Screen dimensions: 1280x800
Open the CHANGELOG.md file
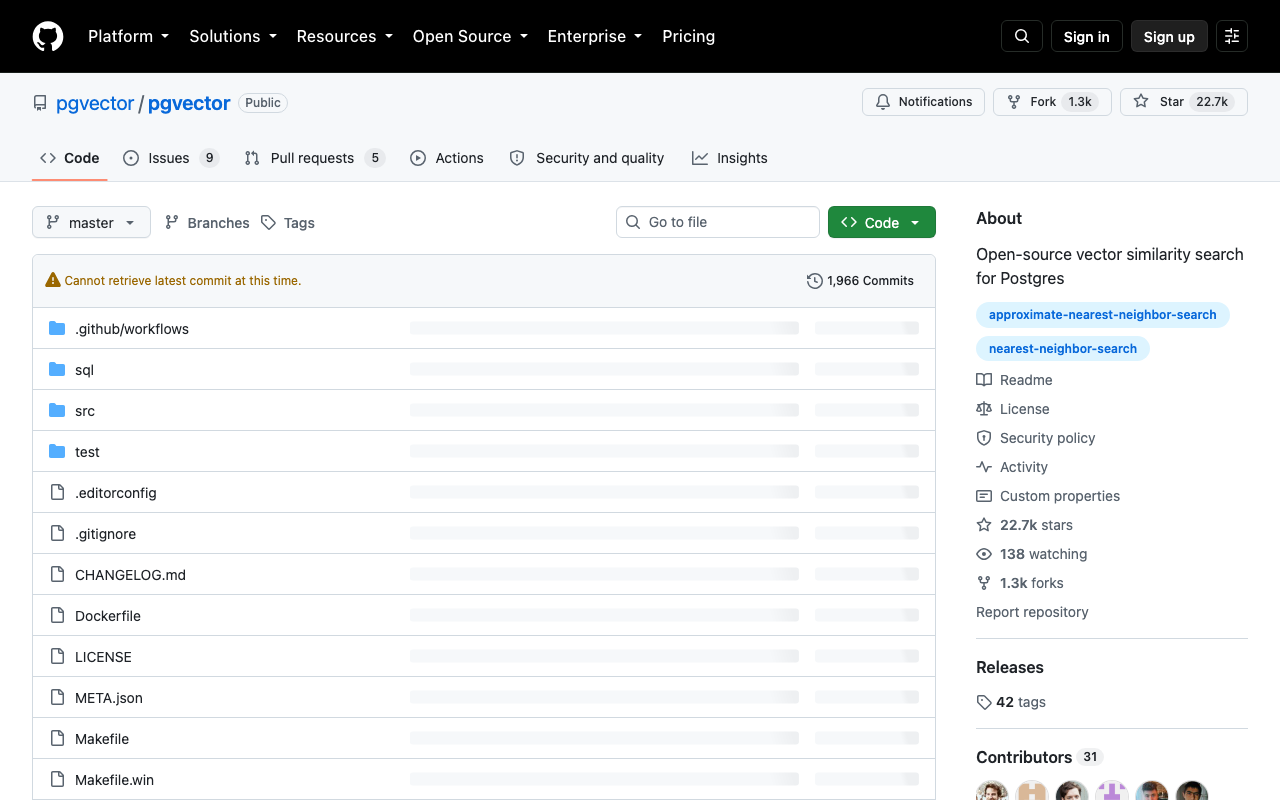[130, 575]
